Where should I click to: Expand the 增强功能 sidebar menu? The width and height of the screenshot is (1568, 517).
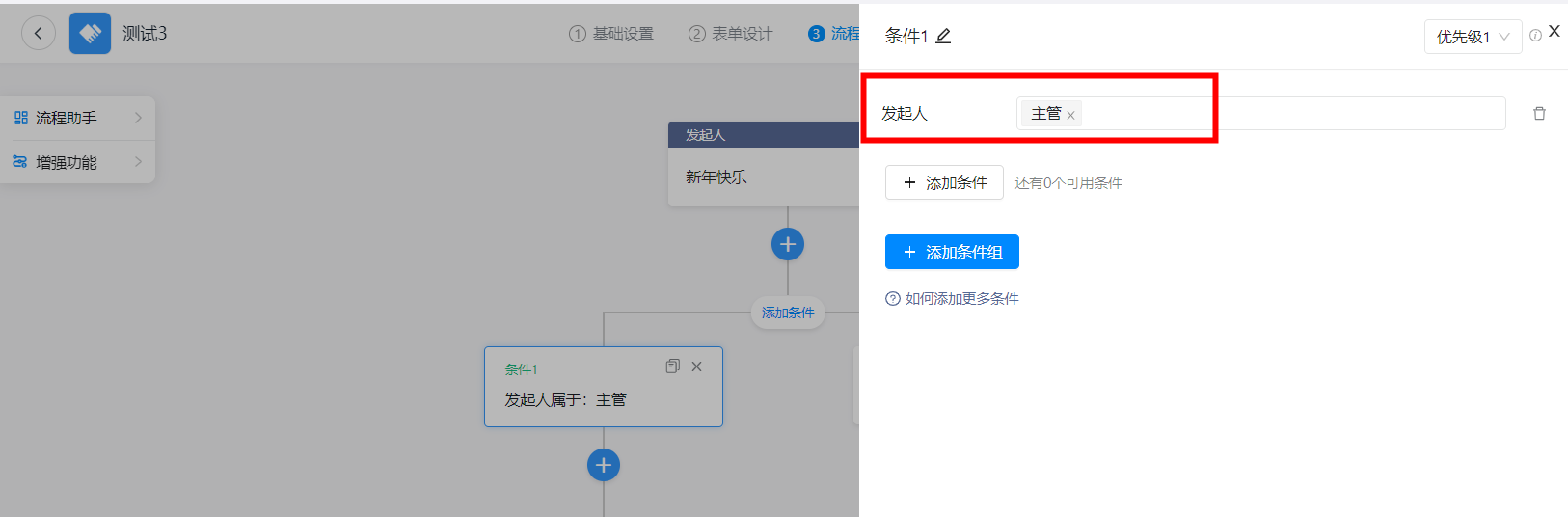[x=78, y=162]
